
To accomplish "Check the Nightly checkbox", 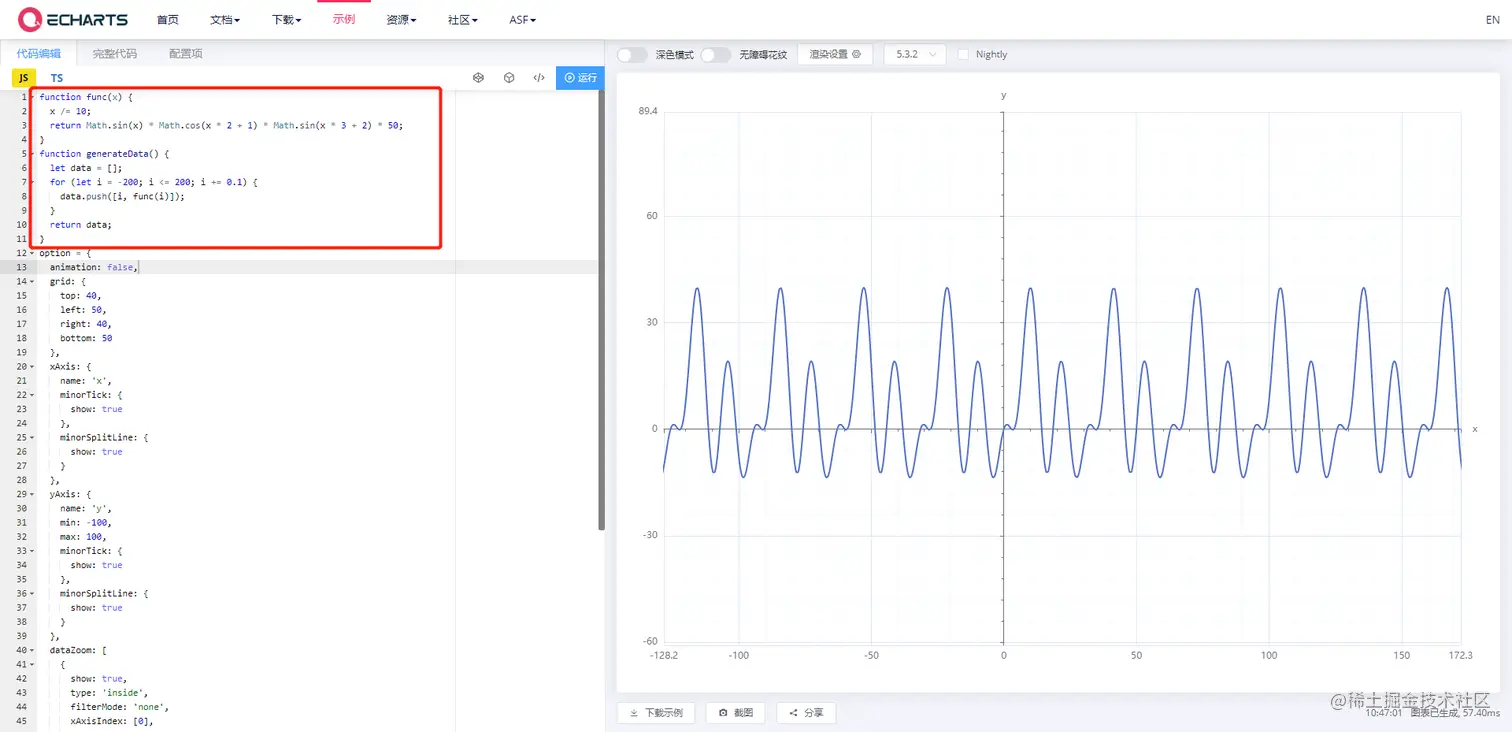I will [963, 55].
